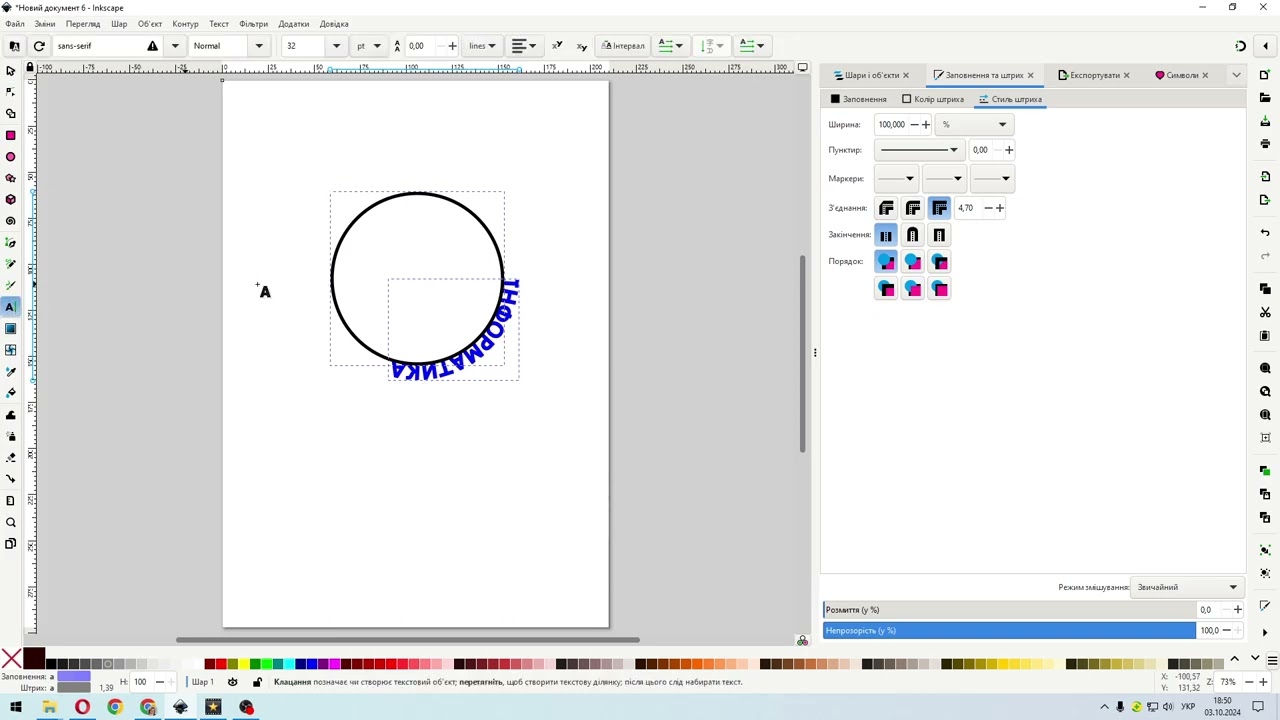The height and width of the screenshot is (720, 1280).
Task: Open the Normal font style dropdown
Action: coord(259,46)
